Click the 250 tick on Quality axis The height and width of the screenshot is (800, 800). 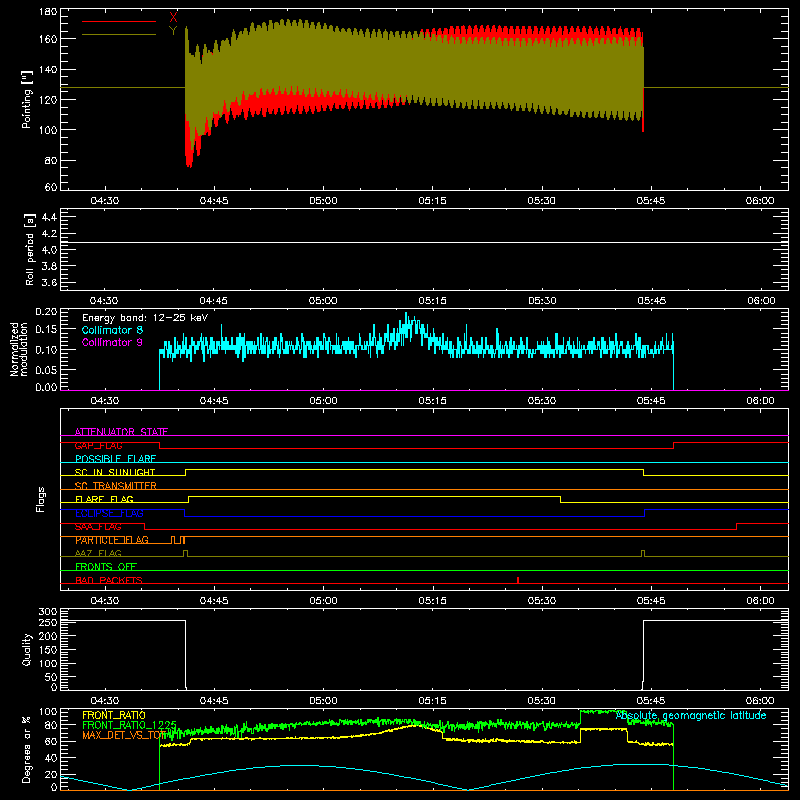point(47,623)
